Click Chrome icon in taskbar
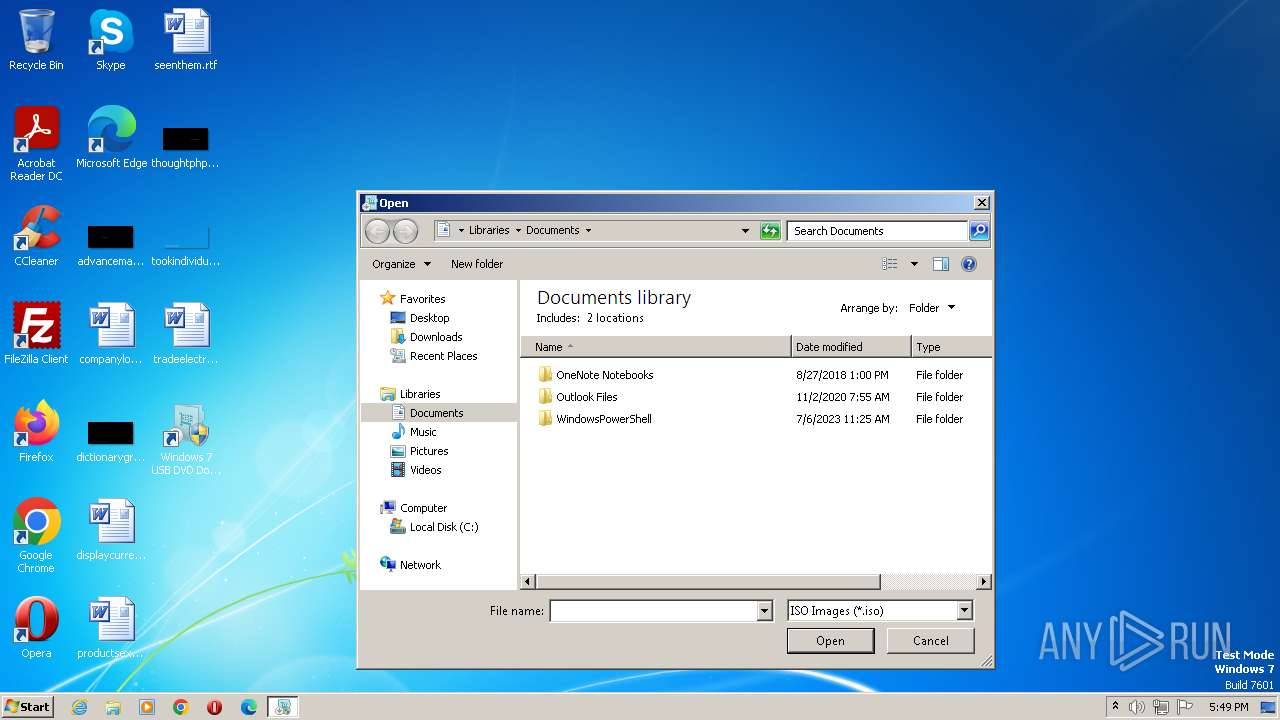1280x720 pixels. click(x=181, y=707)
